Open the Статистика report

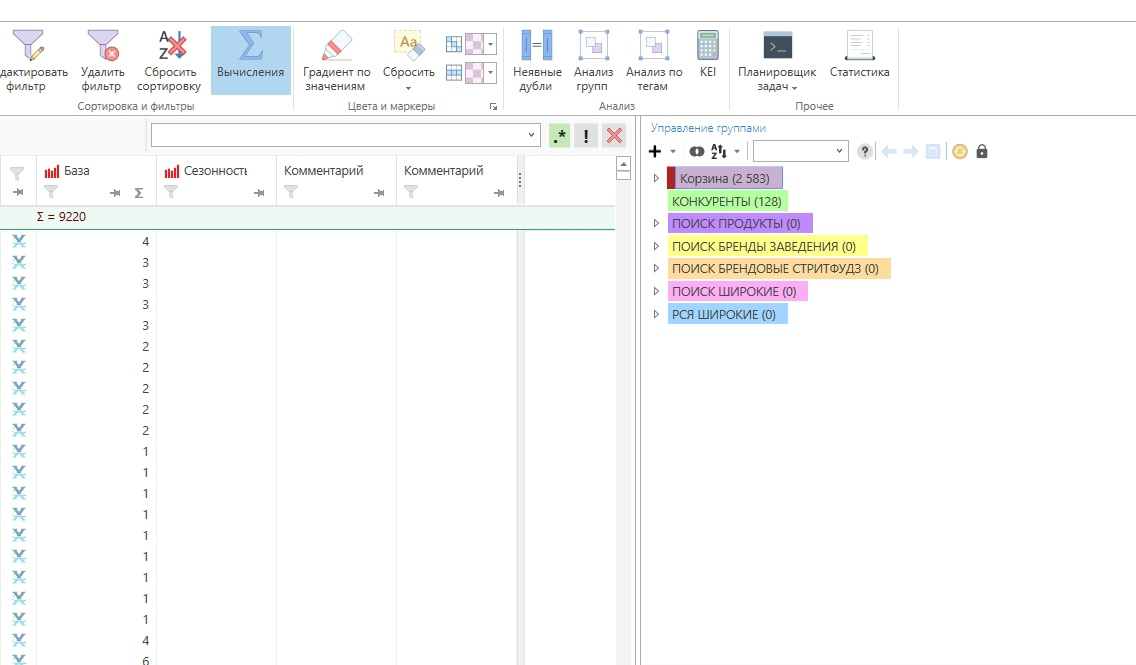859,54
